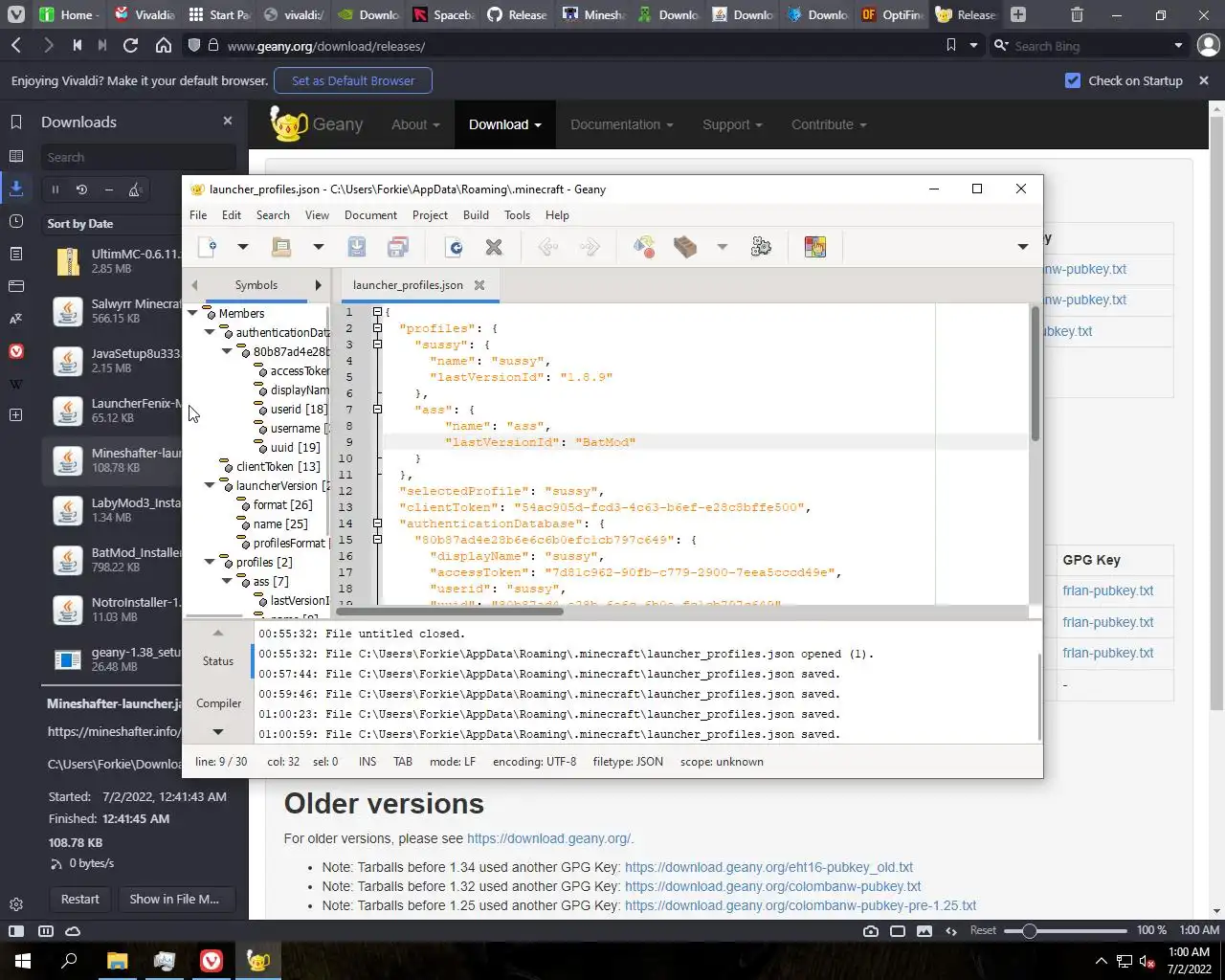1225x980 pixels.
Task: Create a new file in Geany toolbar
Action: [x=207, y=247]
